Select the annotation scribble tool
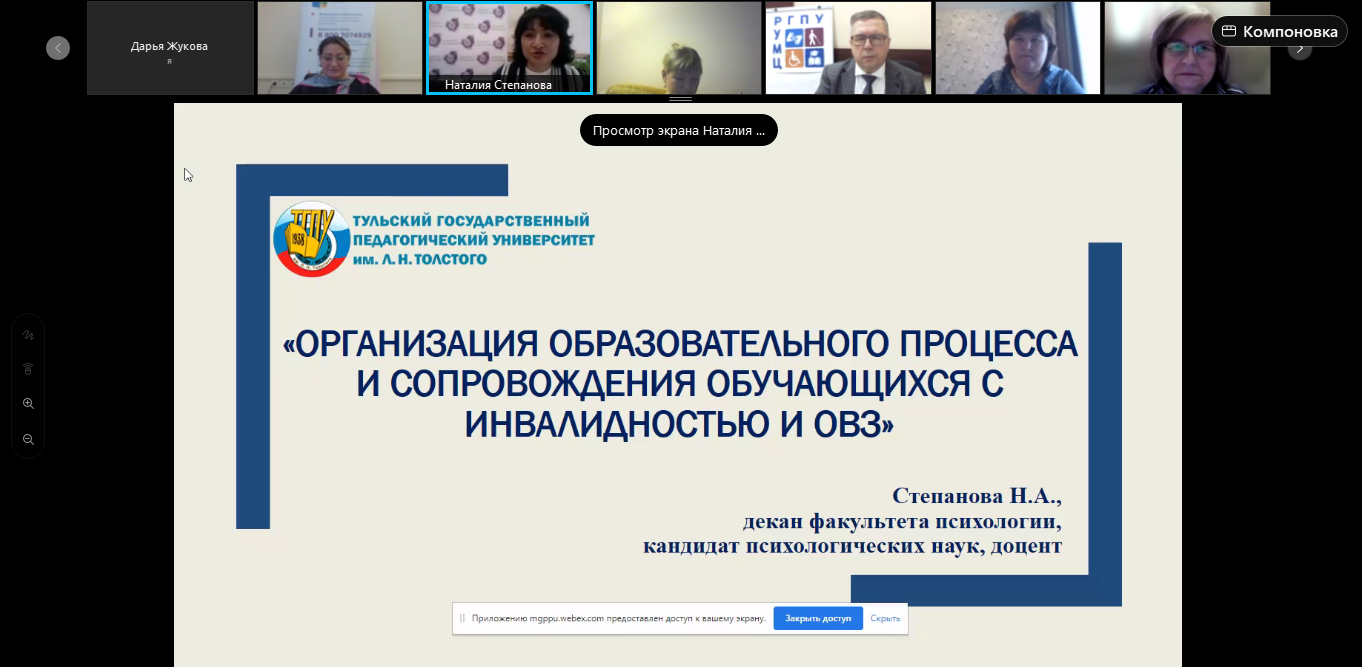Image resolution: width=1362 pixels, height=667 pixels. pyautogui.click(x=28, y=335)
